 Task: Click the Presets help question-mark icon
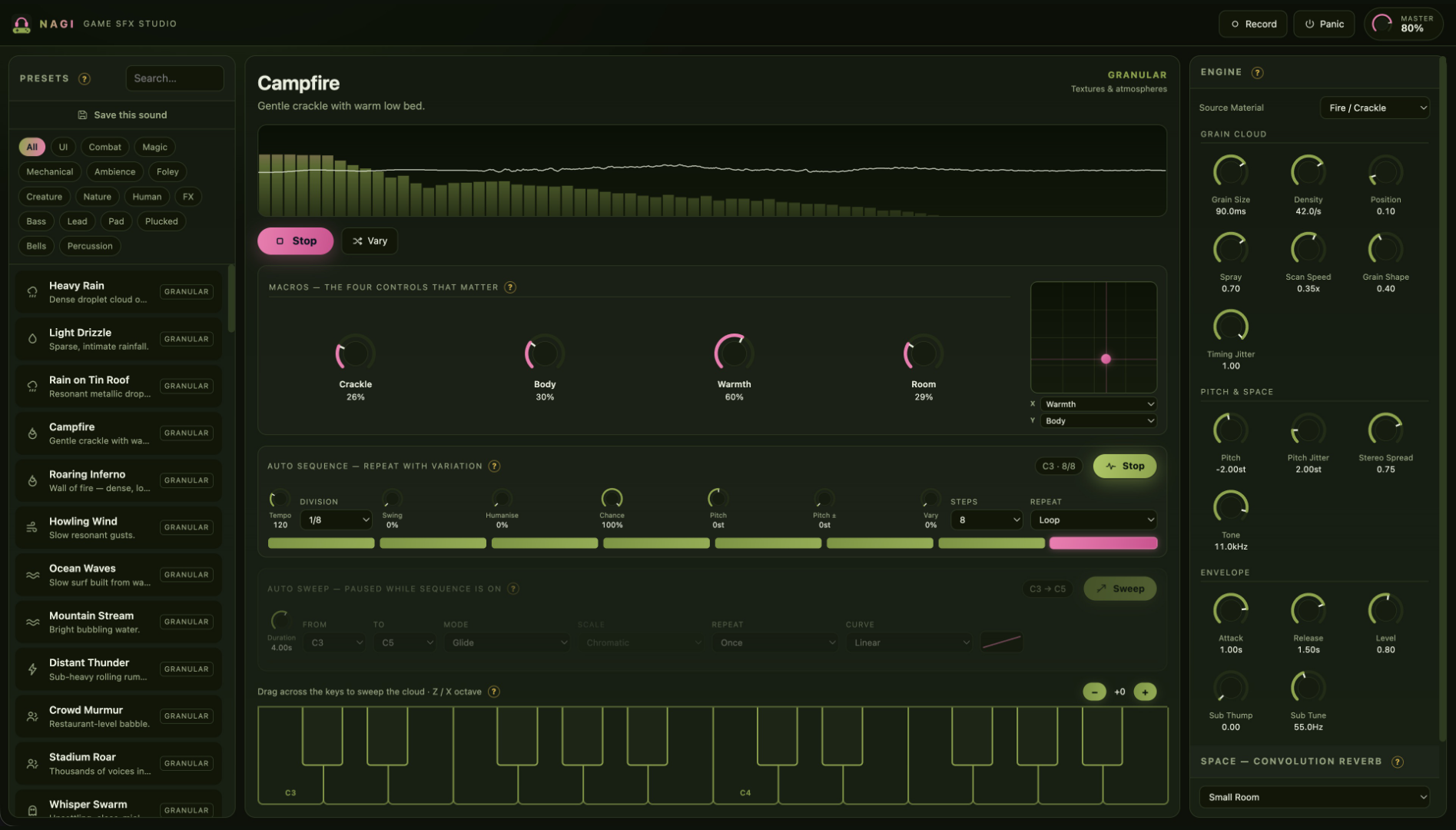coord(85,78)
